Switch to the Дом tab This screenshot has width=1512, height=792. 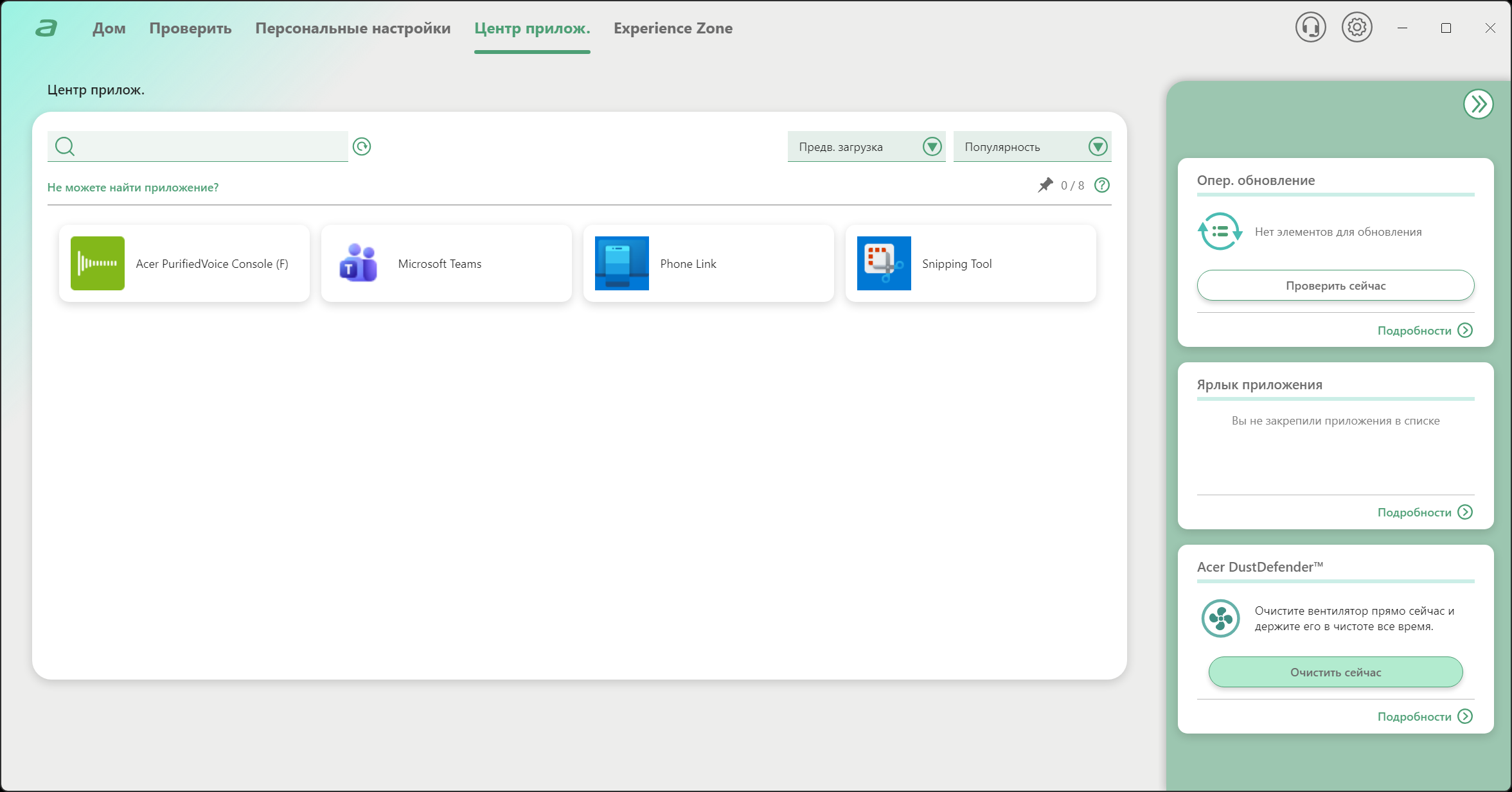click(109, 28)
